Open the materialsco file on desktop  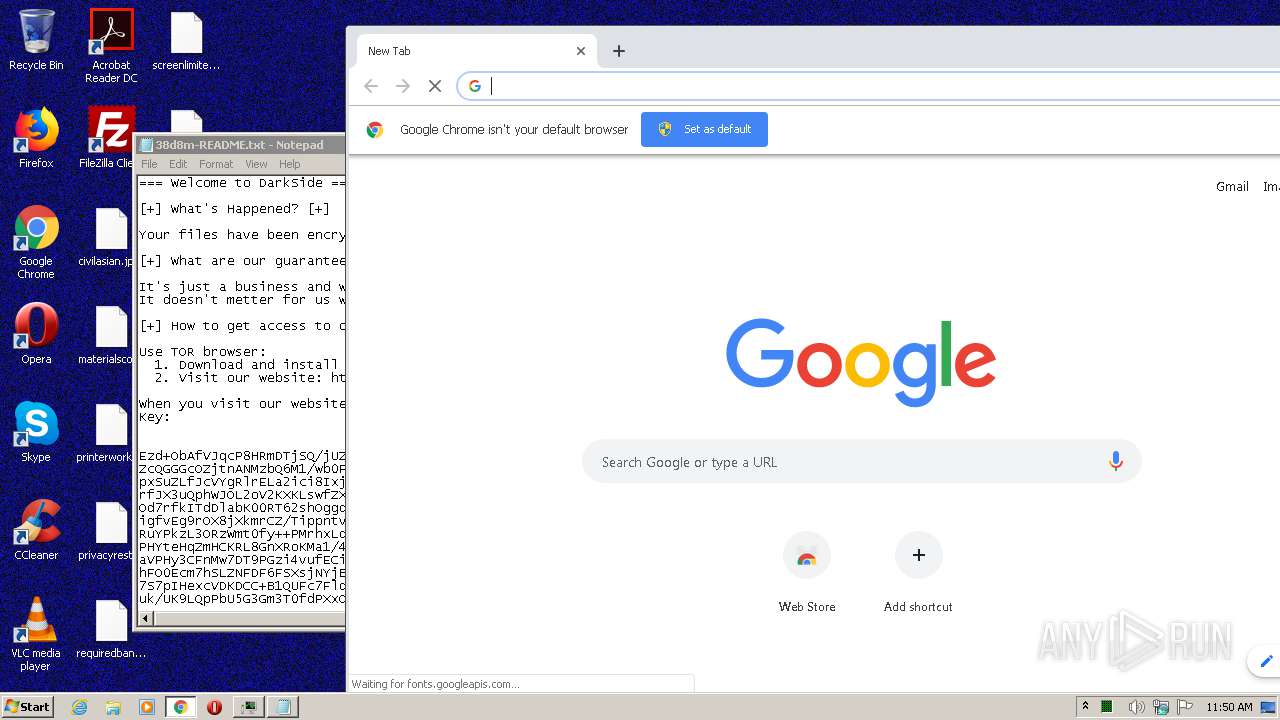coord(108,334)
